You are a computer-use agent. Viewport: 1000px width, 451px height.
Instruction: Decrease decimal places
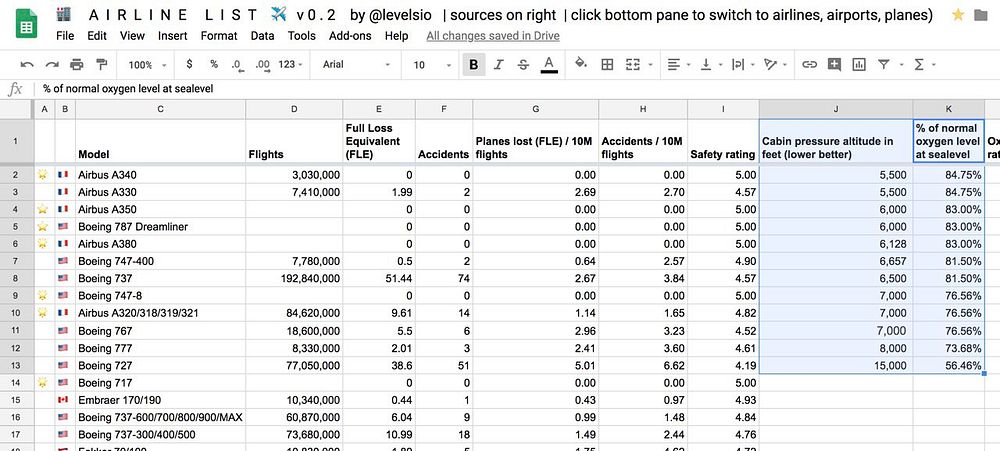click(237, 64)
